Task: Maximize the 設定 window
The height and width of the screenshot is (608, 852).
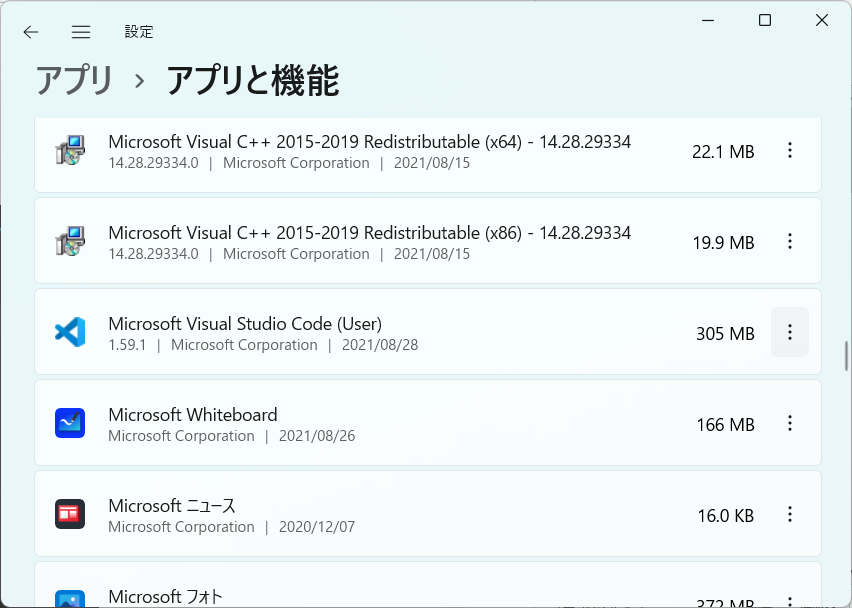Action: (x=765, y=21)
